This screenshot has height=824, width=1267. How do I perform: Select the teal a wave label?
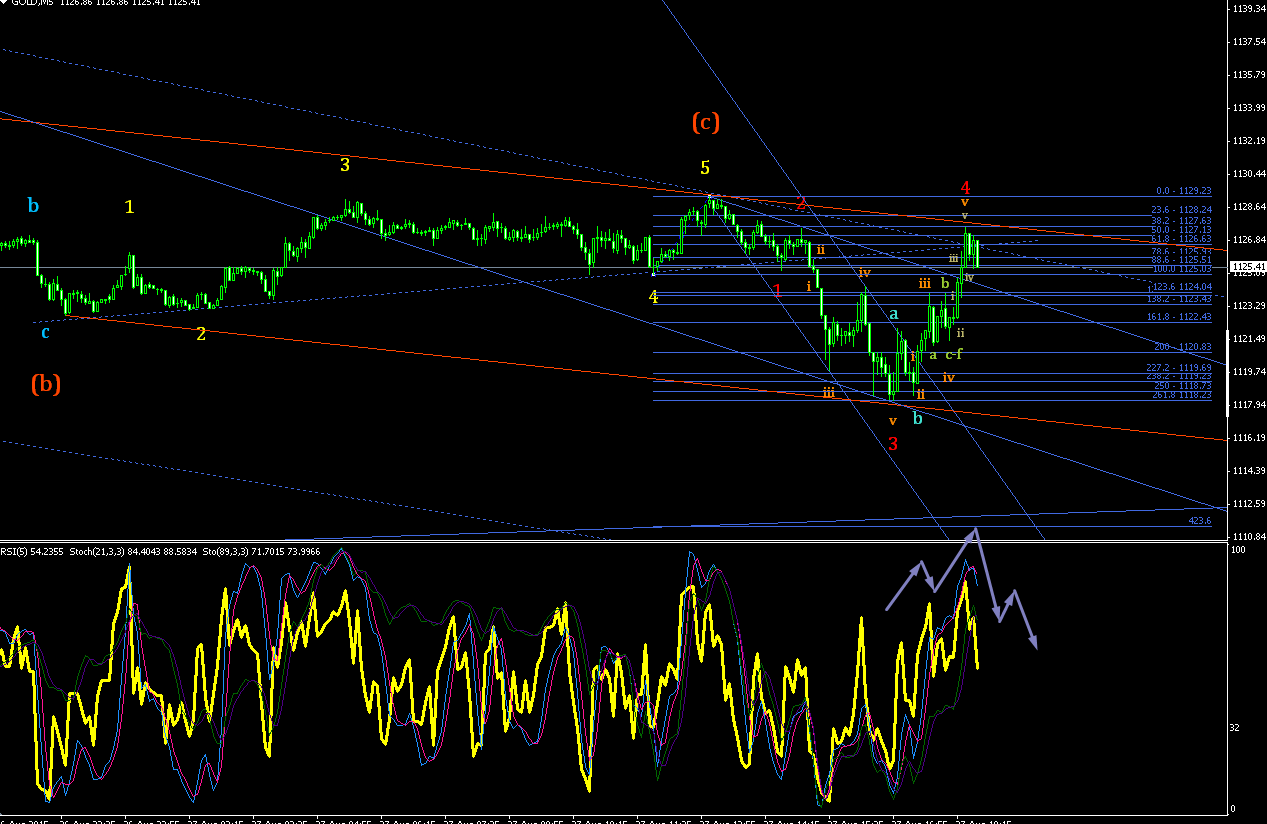coord(895,314)
